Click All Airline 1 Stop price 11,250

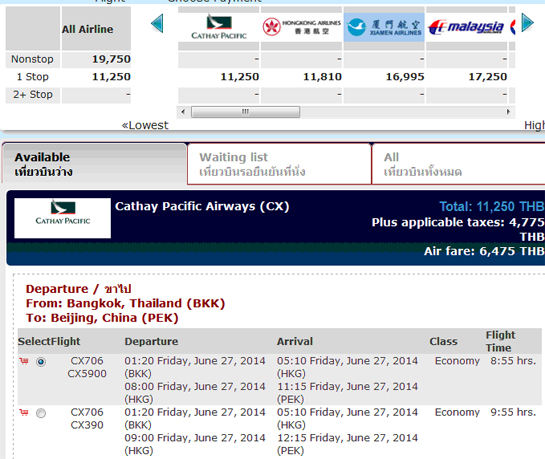click(111, 77)
